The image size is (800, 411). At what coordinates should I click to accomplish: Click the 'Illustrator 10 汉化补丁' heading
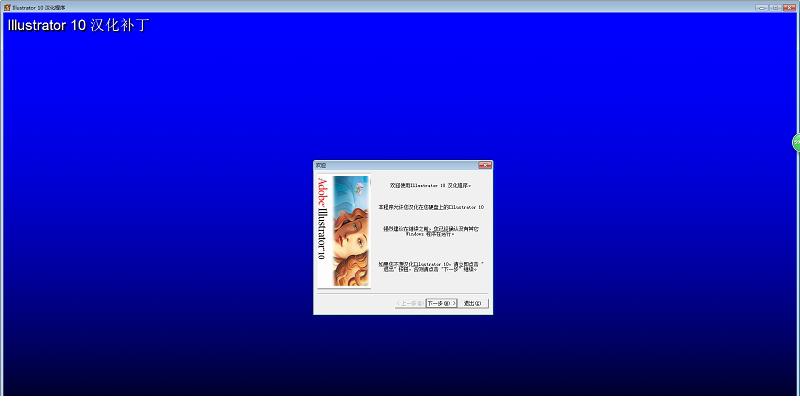(x=79, y=25)
